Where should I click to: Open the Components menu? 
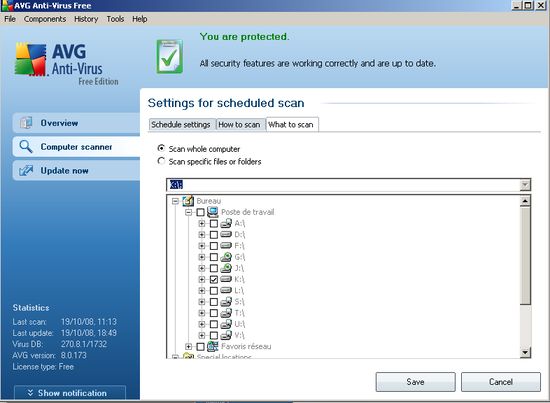coord(45,19)
